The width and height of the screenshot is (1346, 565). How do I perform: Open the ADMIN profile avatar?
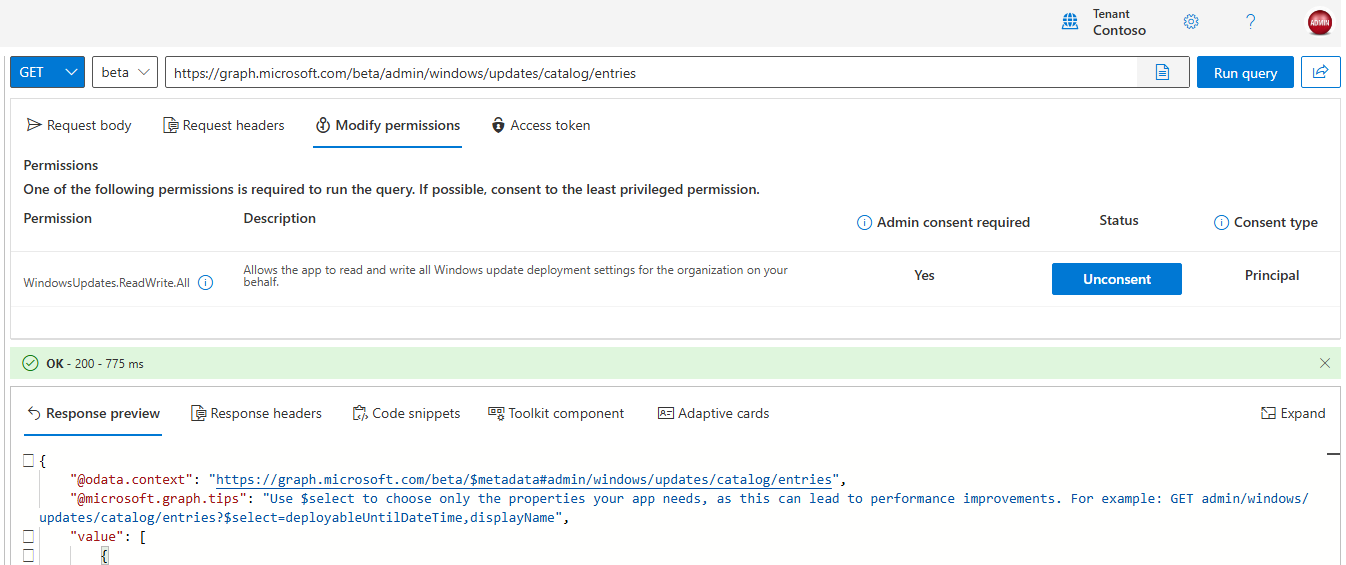point(1319,23)
